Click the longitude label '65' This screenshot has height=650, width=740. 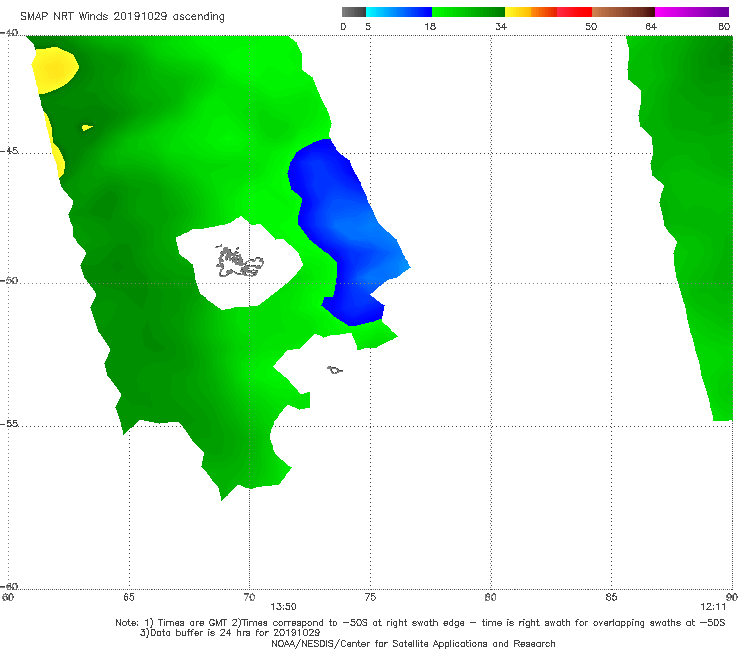129,597
